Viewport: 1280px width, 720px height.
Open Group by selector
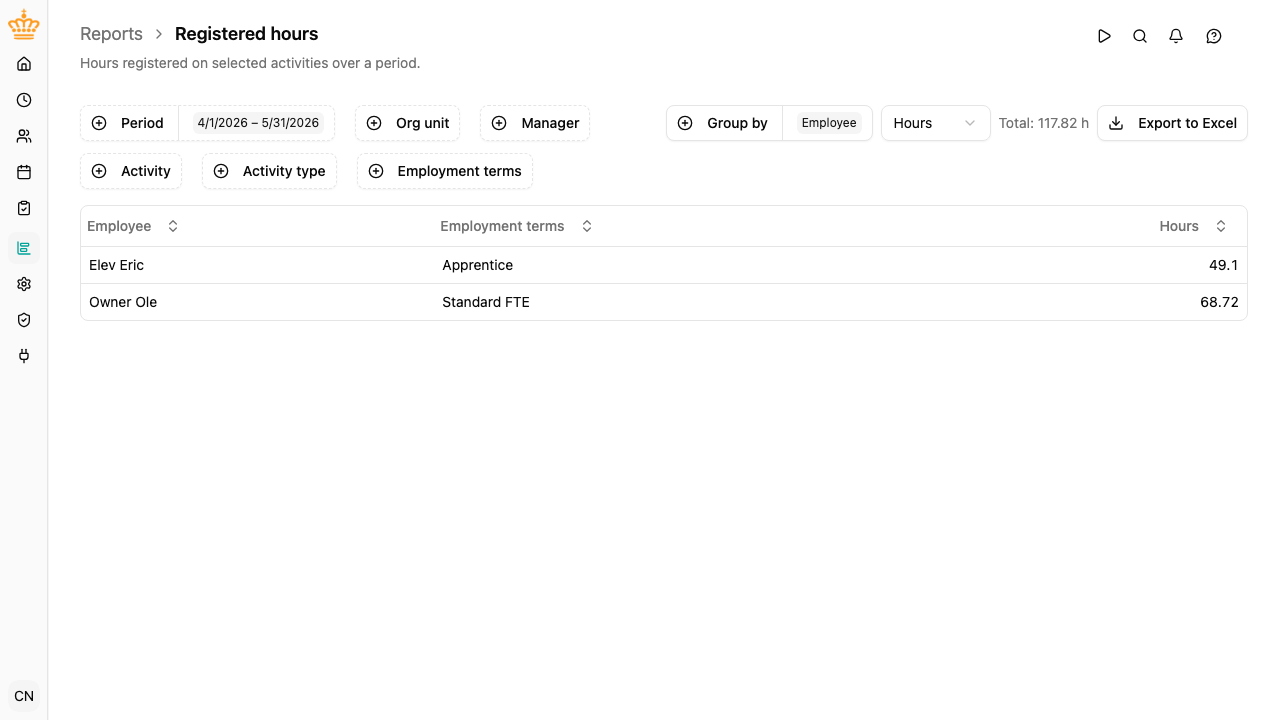point(725,123)
